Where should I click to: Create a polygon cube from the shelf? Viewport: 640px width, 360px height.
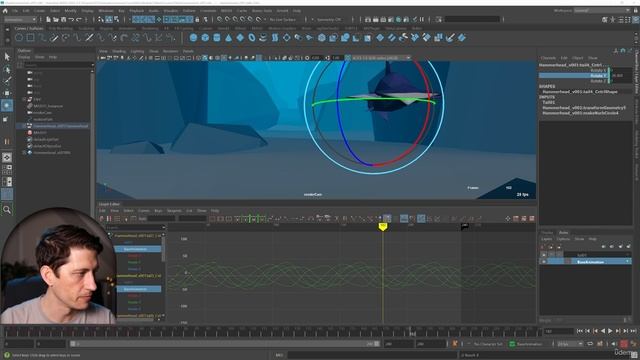(x=205, y=38)
